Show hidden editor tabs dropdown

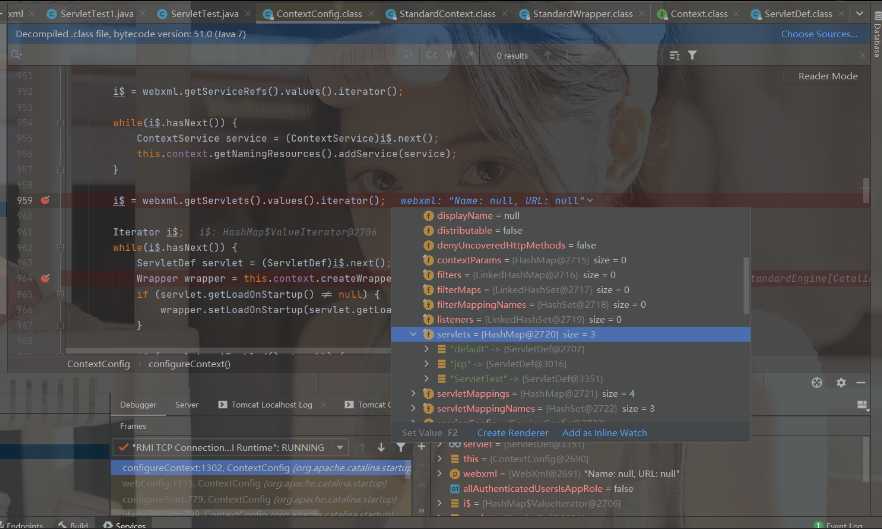[860, 14]
